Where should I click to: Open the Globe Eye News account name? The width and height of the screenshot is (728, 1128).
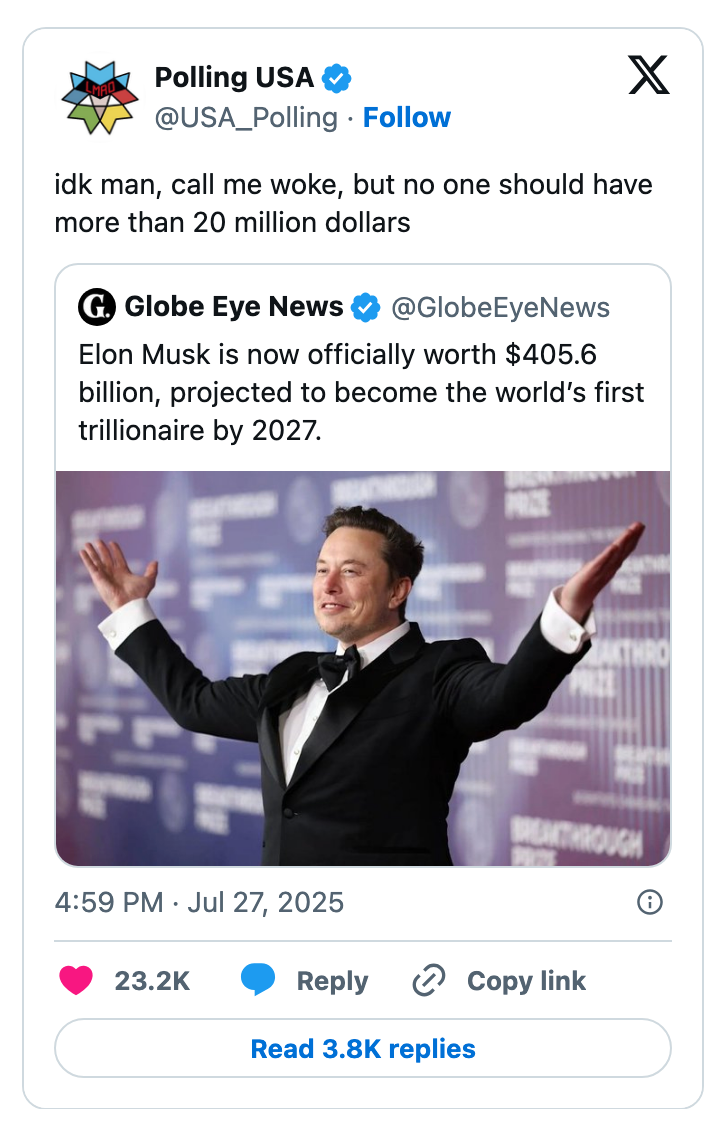coord(234,307)
